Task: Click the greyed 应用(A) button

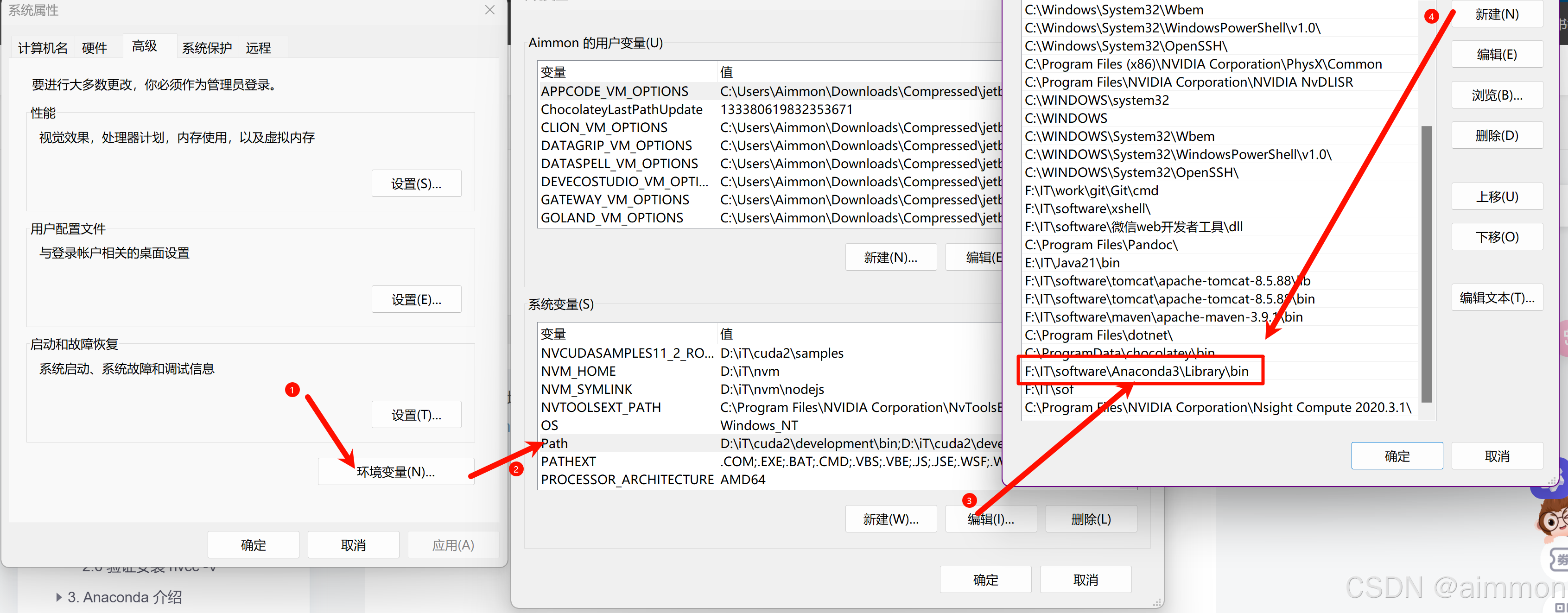Action: tap(453, 545)
